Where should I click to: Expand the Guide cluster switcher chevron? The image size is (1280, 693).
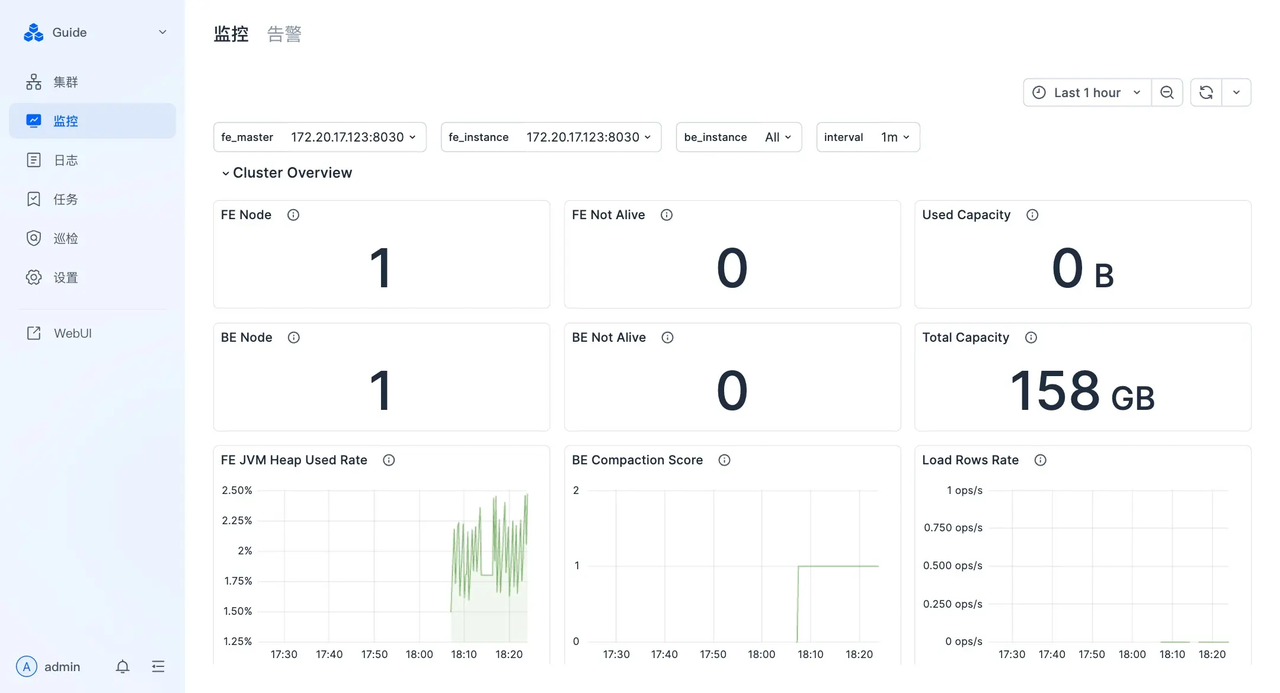pyautogui.click(x=162, y=33)
